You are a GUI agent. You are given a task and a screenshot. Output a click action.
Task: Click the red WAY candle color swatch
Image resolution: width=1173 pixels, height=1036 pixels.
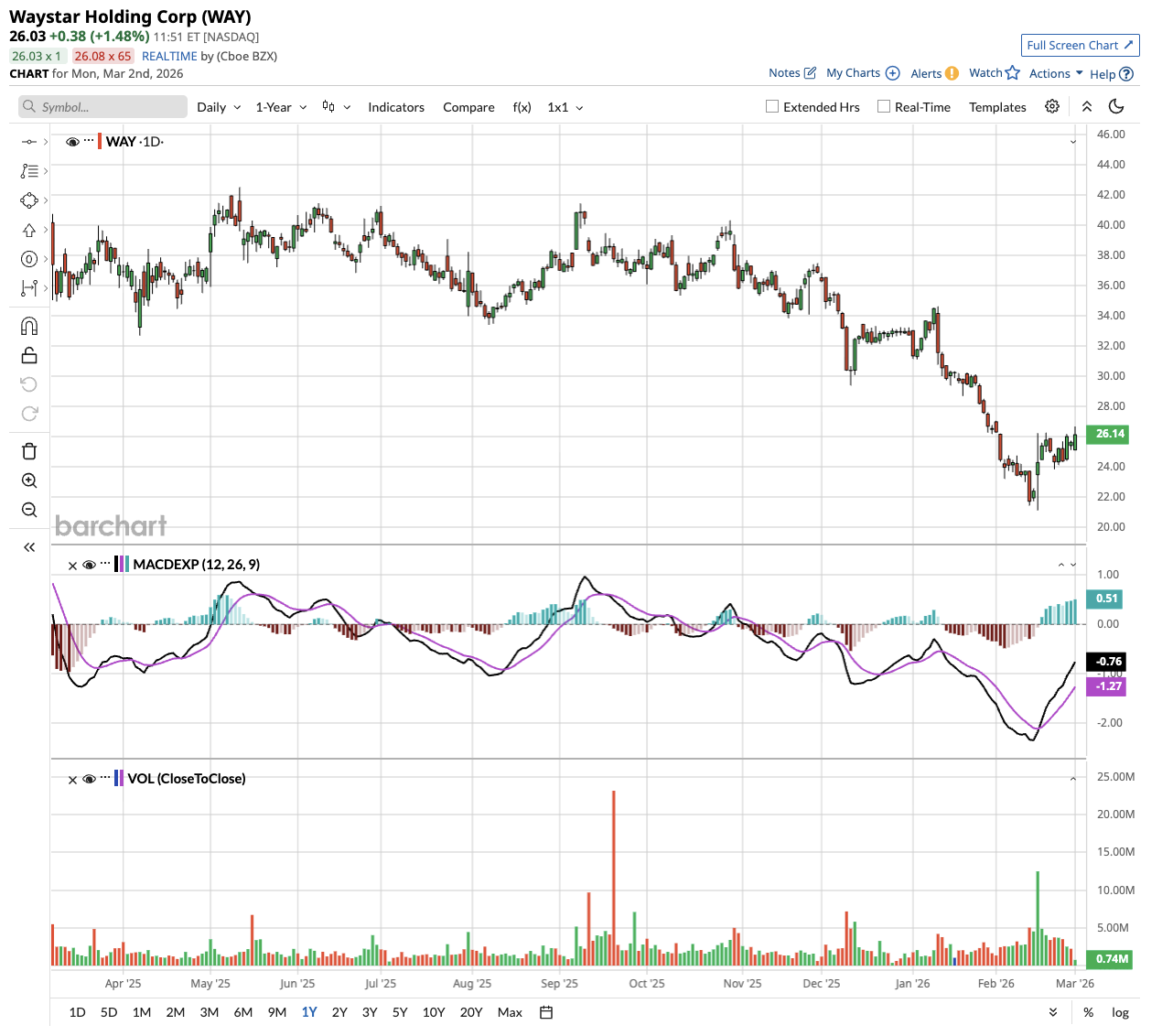pyautogui.click(x=100, y=142)
